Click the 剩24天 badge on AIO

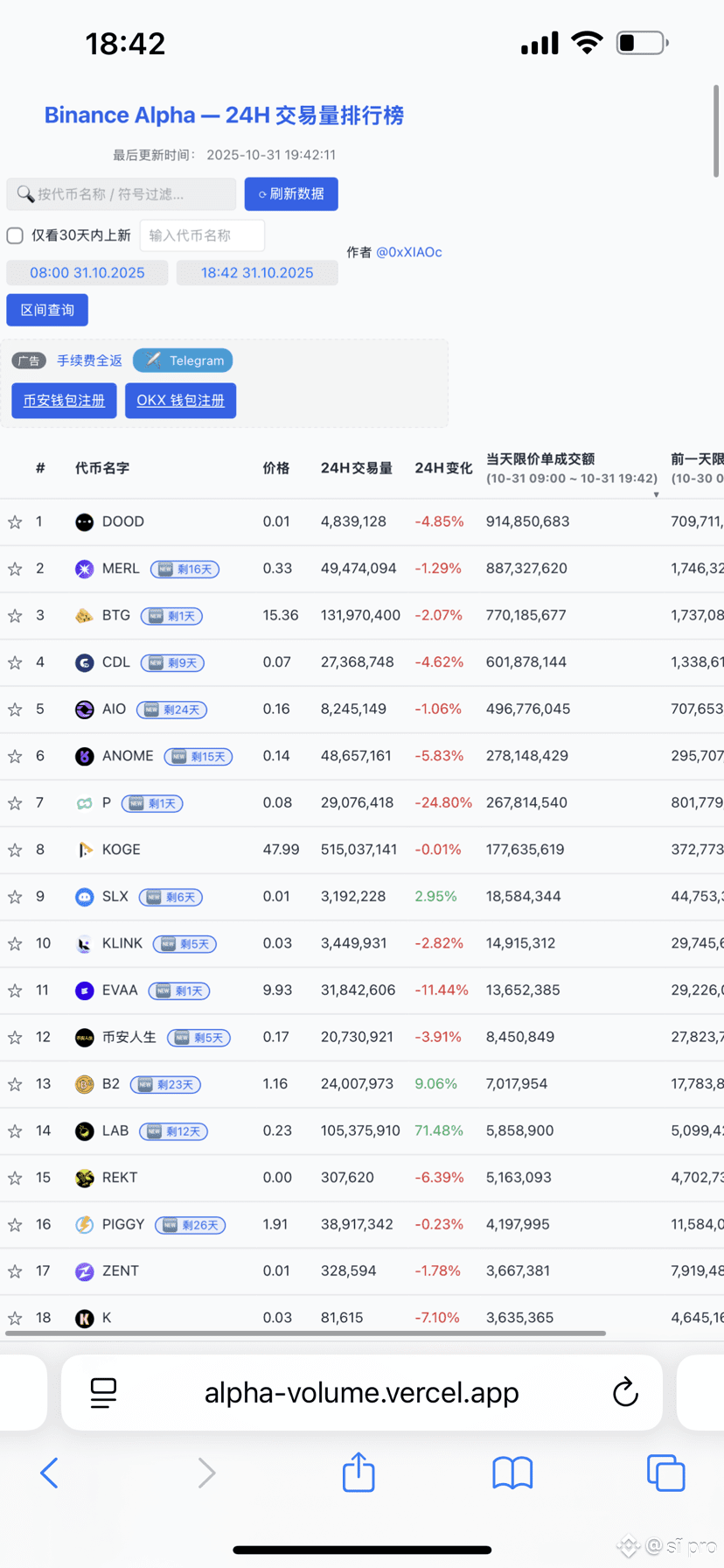(172, 710)
